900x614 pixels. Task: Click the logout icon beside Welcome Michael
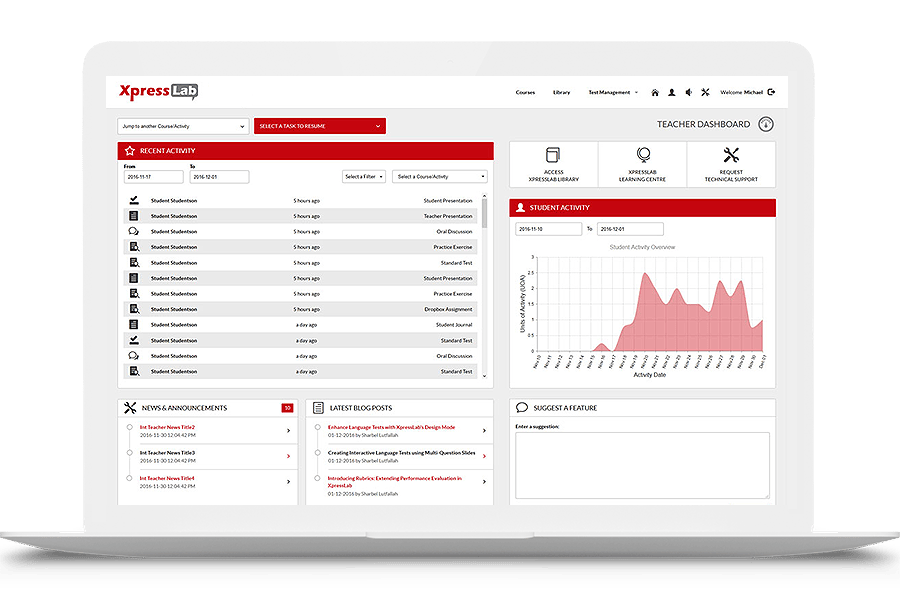[771, 92]
